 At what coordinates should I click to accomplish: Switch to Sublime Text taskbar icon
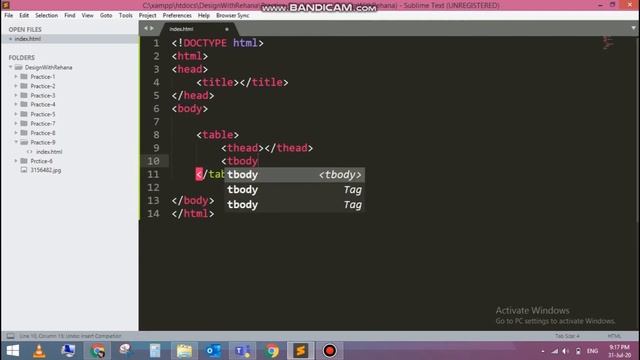[x=300, y=351]
